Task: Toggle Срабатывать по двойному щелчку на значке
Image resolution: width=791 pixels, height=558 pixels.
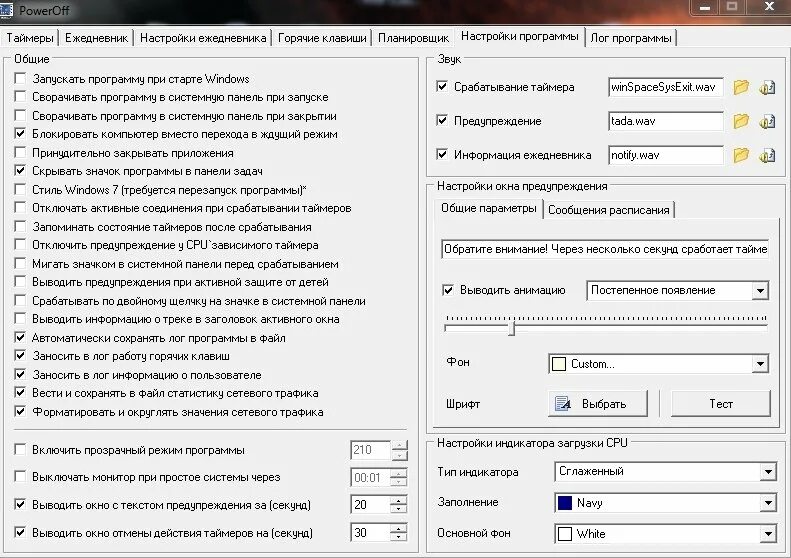Action: pyautogui.click(x=20, y=301)
